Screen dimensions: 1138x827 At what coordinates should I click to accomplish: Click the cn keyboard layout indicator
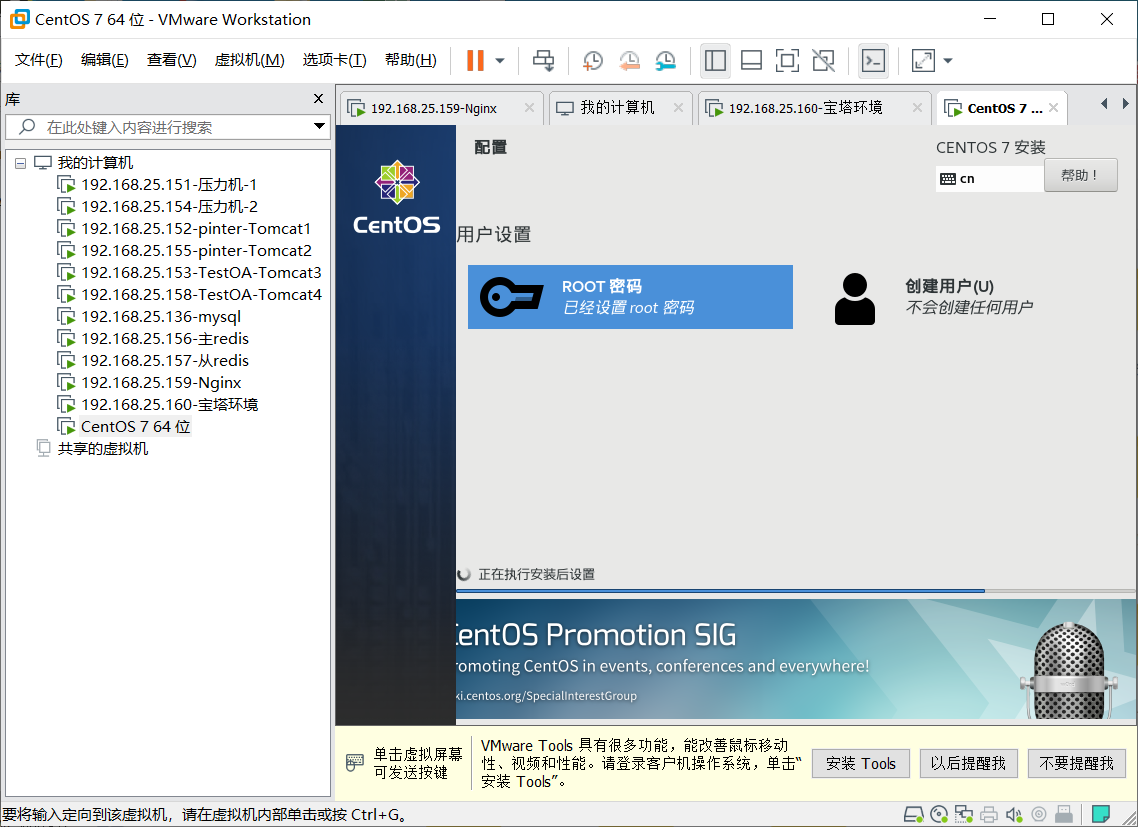[x=990, y=179]
